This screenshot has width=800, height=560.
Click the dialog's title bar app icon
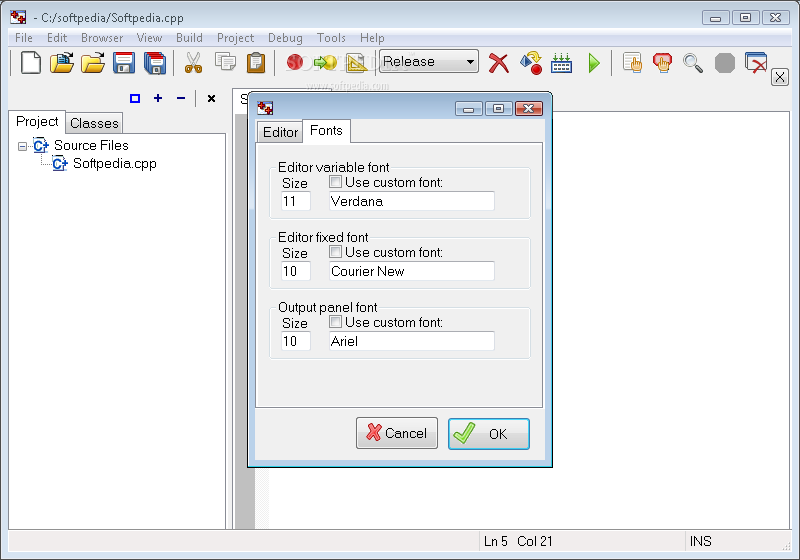click(265, 108)
